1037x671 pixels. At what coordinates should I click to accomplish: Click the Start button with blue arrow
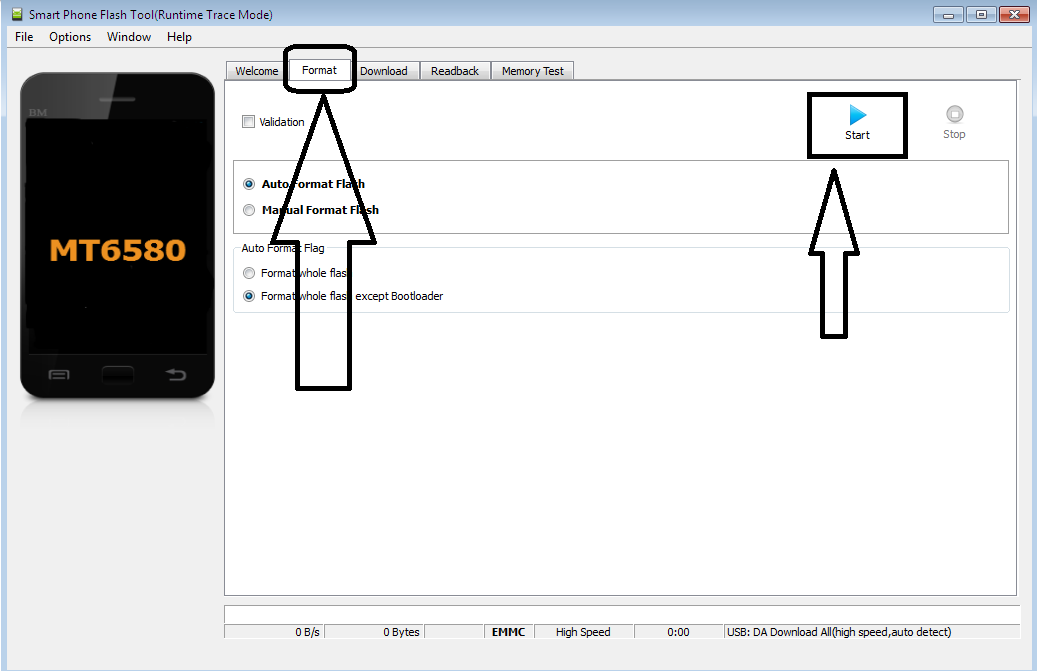pyautogui.click(x=857, y=124)
